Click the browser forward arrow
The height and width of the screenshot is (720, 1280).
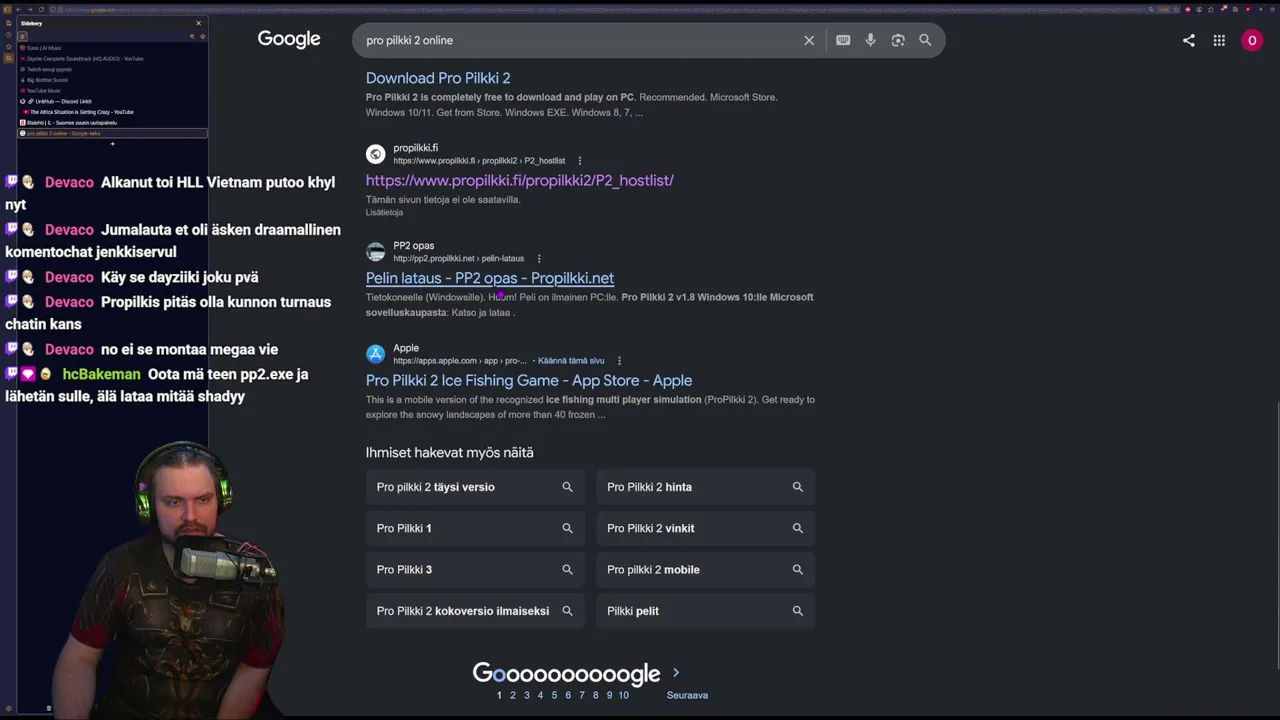tap(29, 10)
